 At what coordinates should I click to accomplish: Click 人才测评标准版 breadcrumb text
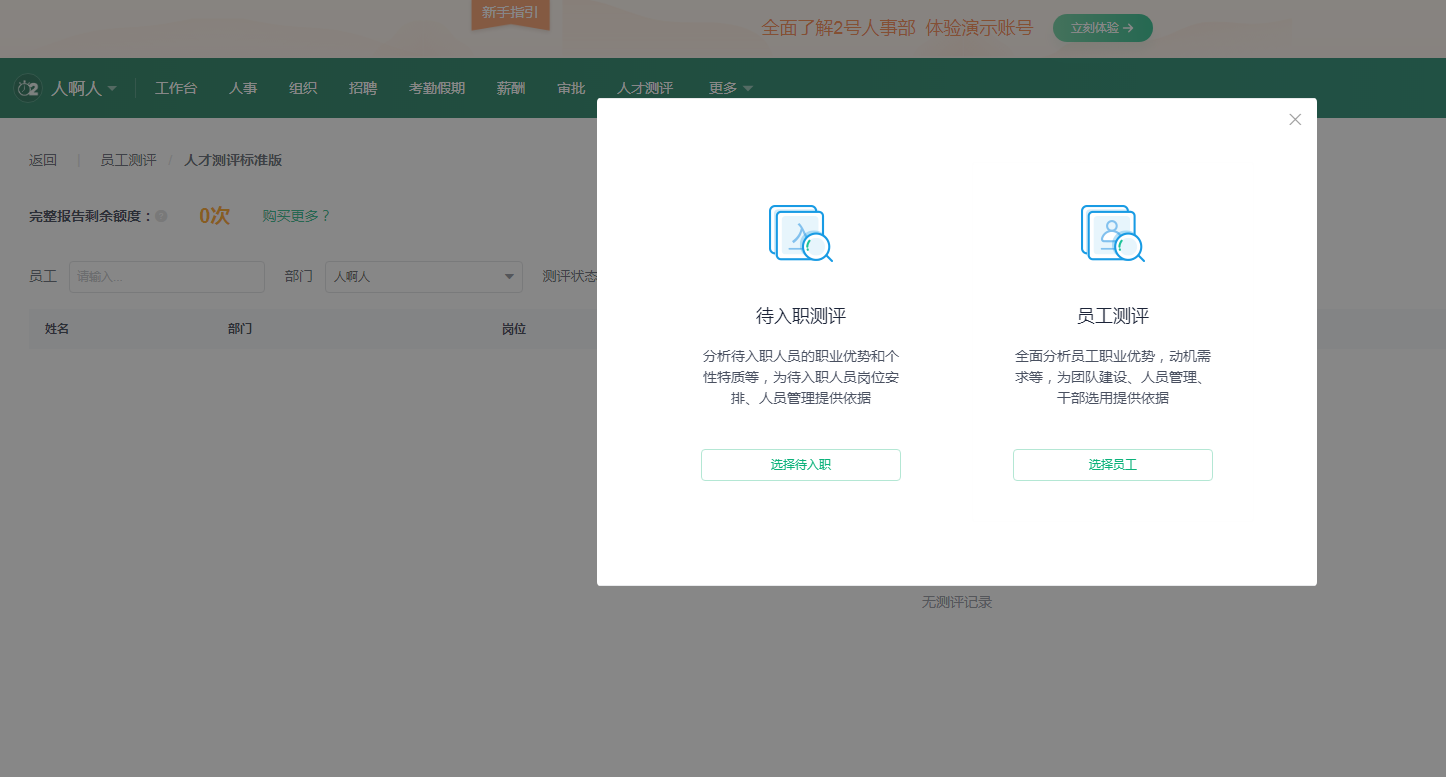(x=233, y=160)
